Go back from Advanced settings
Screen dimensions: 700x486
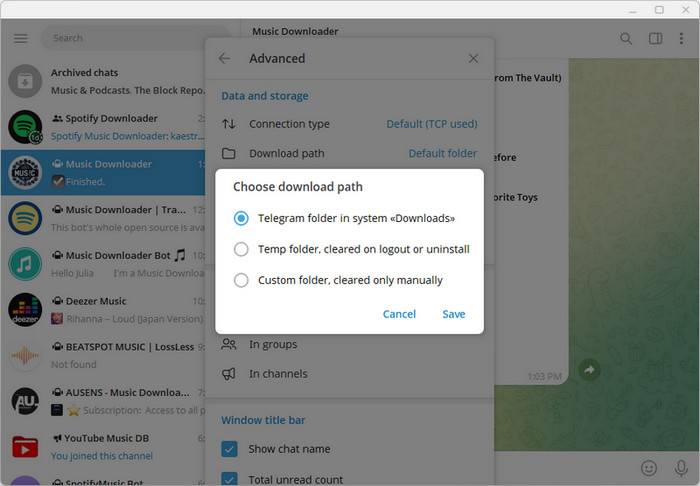coord(224,58)
